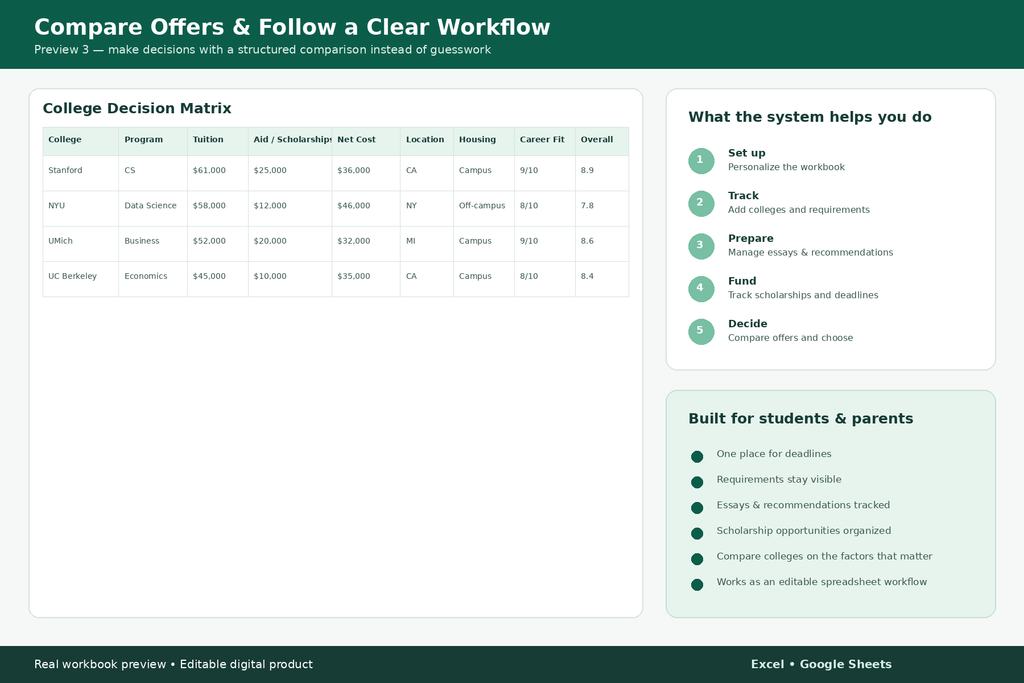Click What the system helps you do heading
Viewport: 1024px width, 683px height.
pyautogui.click(x=810, y=117)
